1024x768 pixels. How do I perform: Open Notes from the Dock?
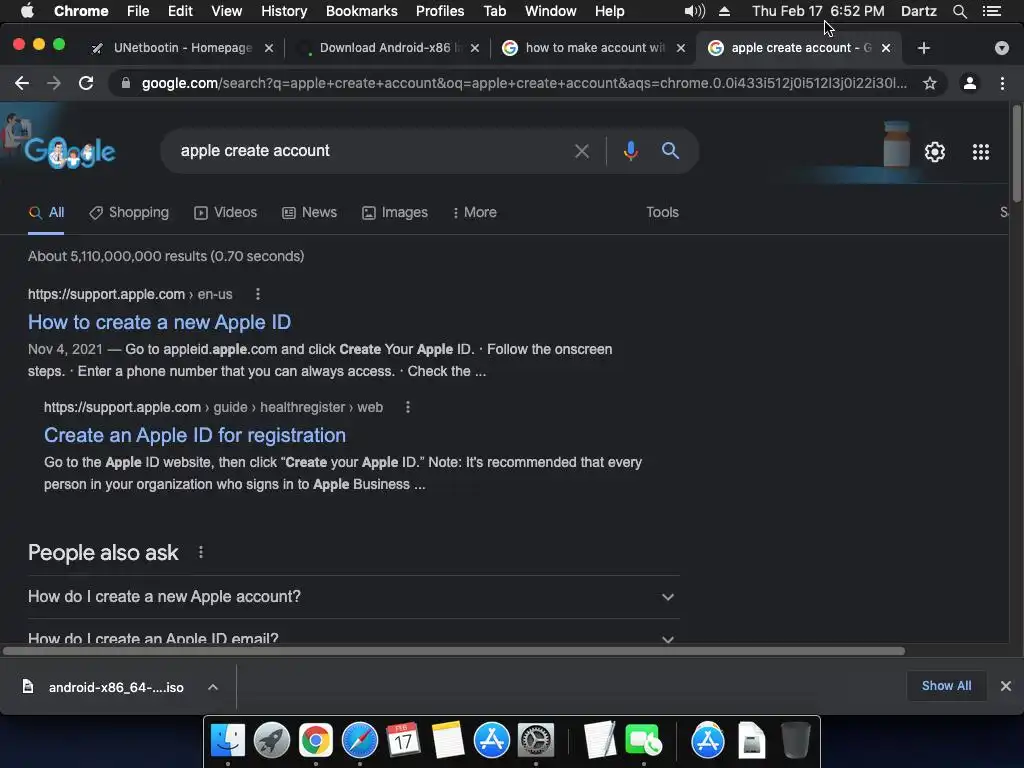point(447,741)
